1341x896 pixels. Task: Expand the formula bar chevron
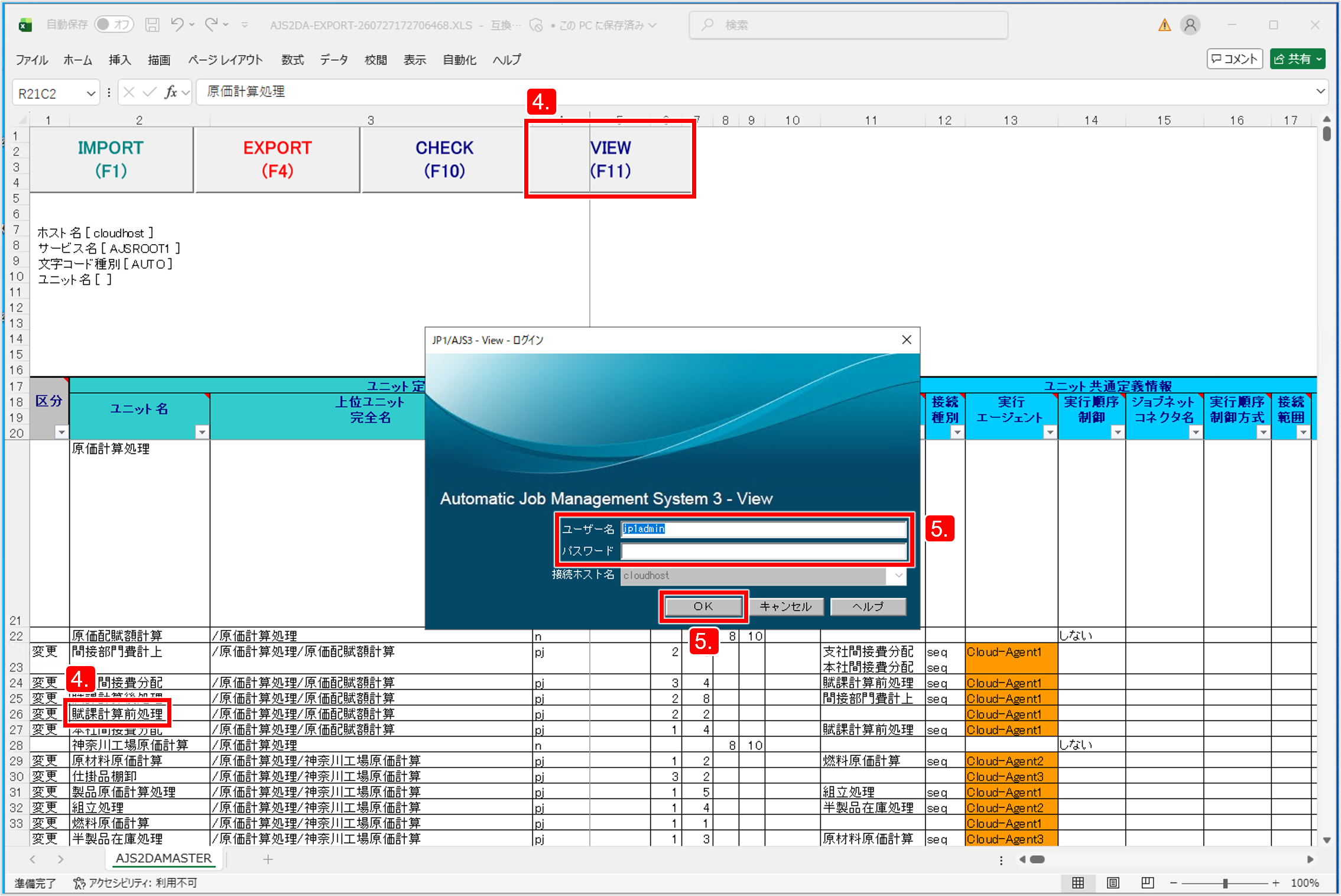(x=1320, y=92)
